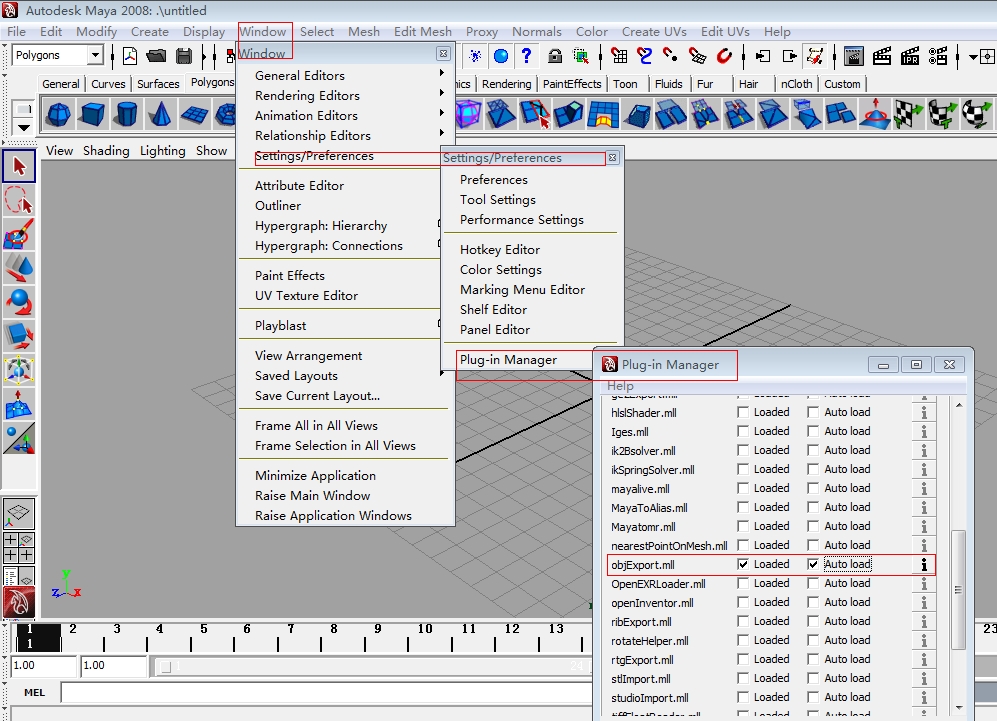Toggle the magnet snap icon
Viewport: 997px width, 721px height.
click(724, 56)
